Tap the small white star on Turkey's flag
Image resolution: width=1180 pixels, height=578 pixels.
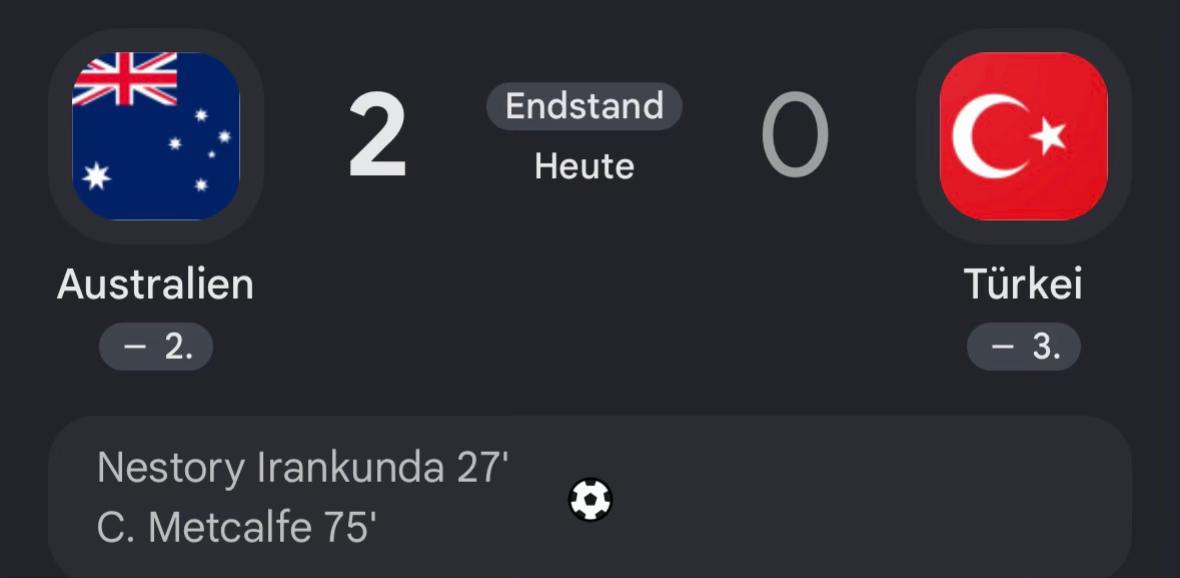1048,136
